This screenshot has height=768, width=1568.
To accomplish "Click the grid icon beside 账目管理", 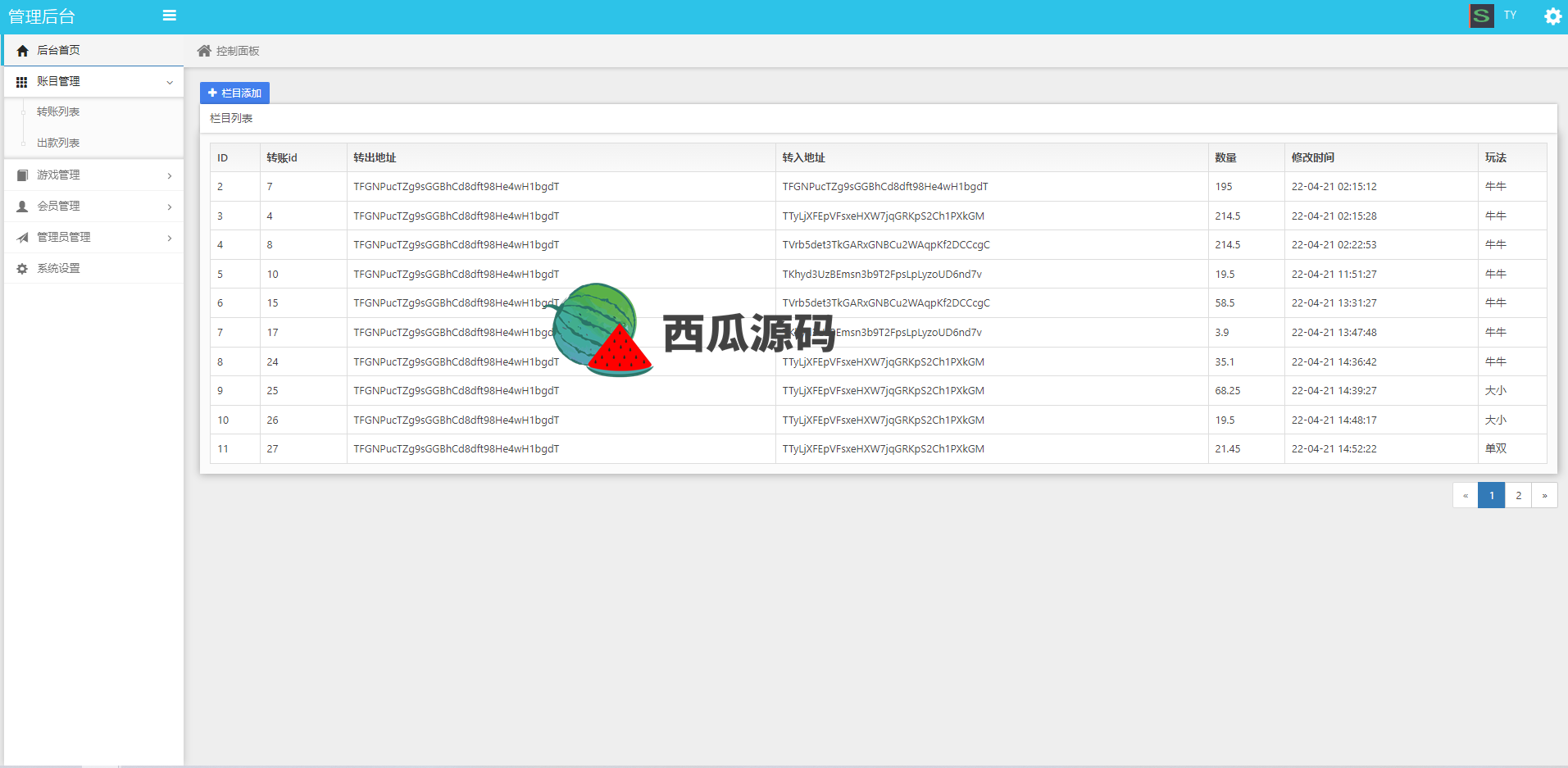I will 22,82.
